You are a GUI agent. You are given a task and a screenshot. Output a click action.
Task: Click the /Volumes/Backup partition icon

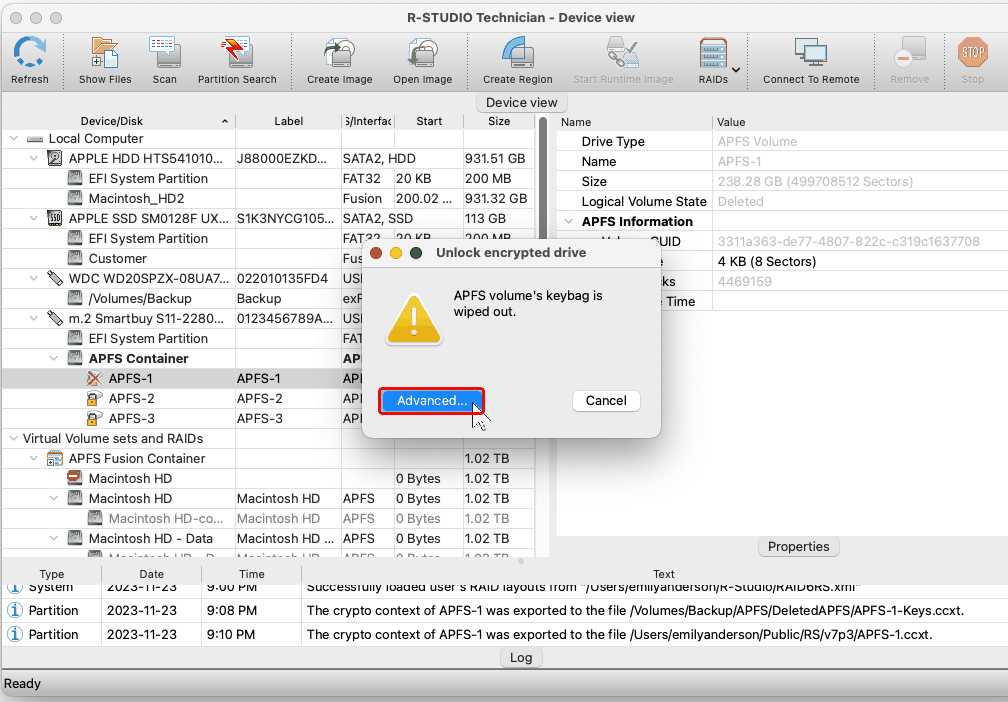tap(75, 298)
